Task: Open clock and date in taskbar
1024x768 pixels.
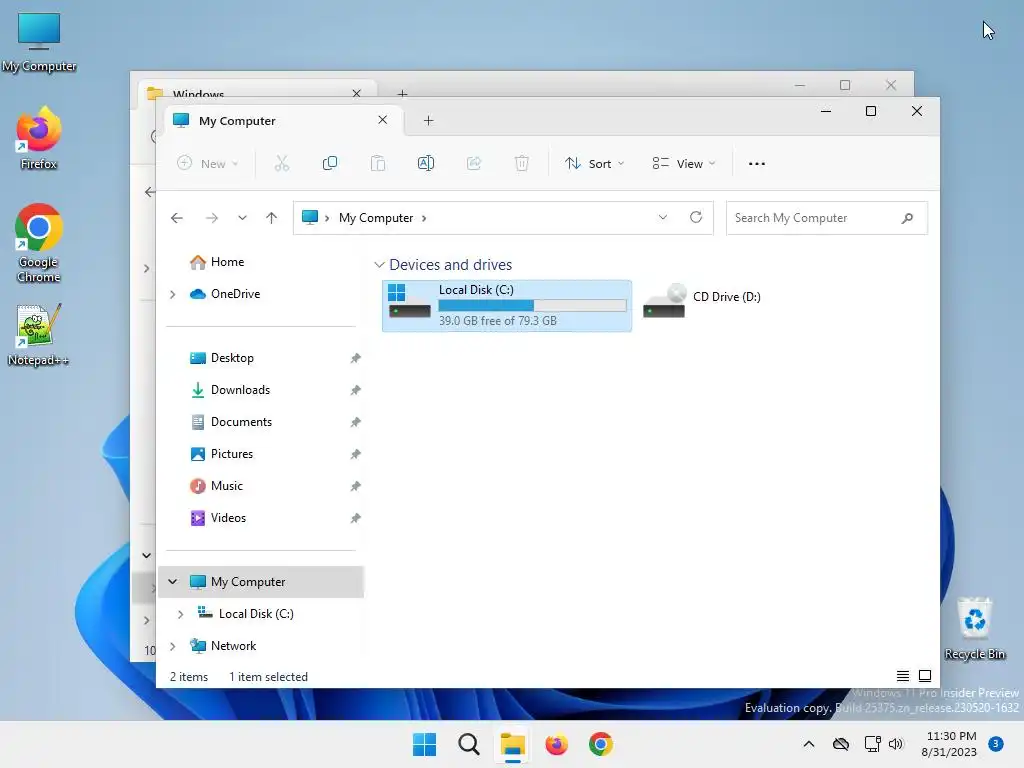Action: (x=951, y=744)
